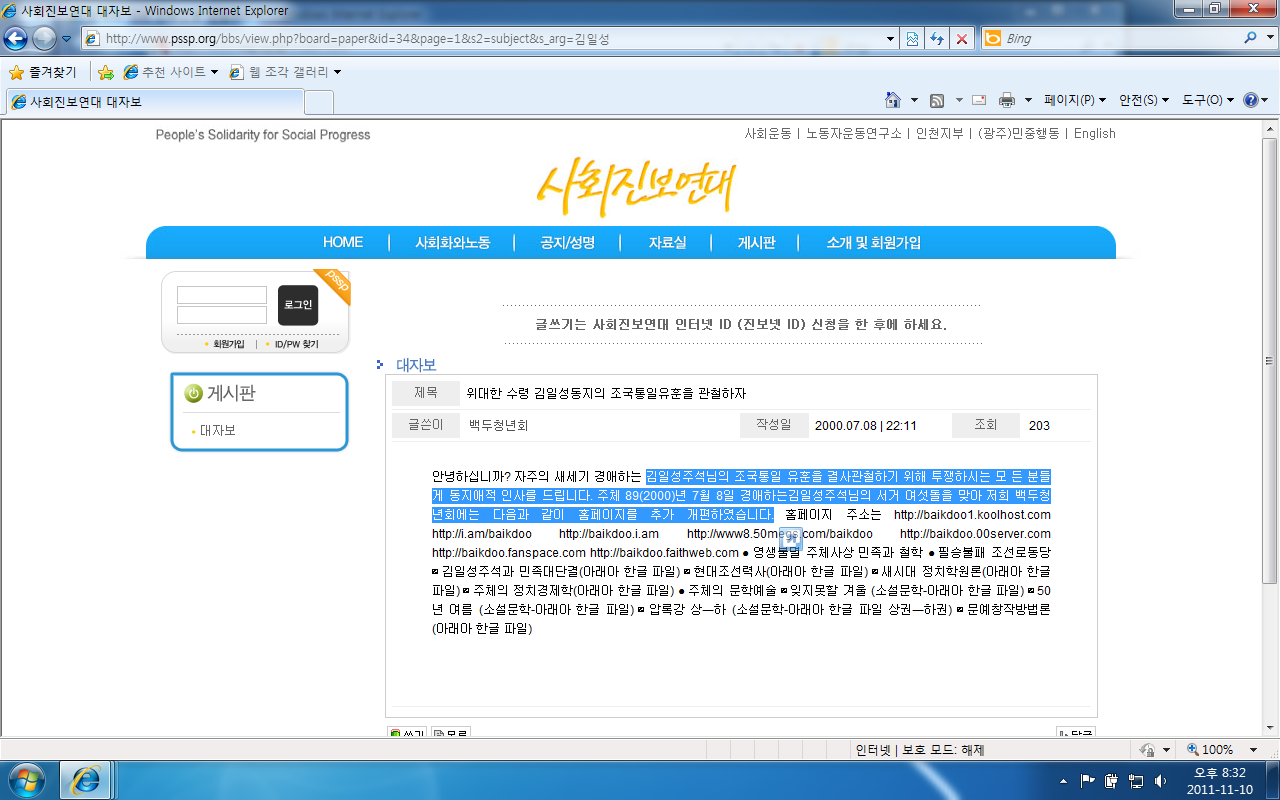Refresh the page with the reload icon
The height and width of the screenshot is (800, 1280).
(x=937, y=39)
